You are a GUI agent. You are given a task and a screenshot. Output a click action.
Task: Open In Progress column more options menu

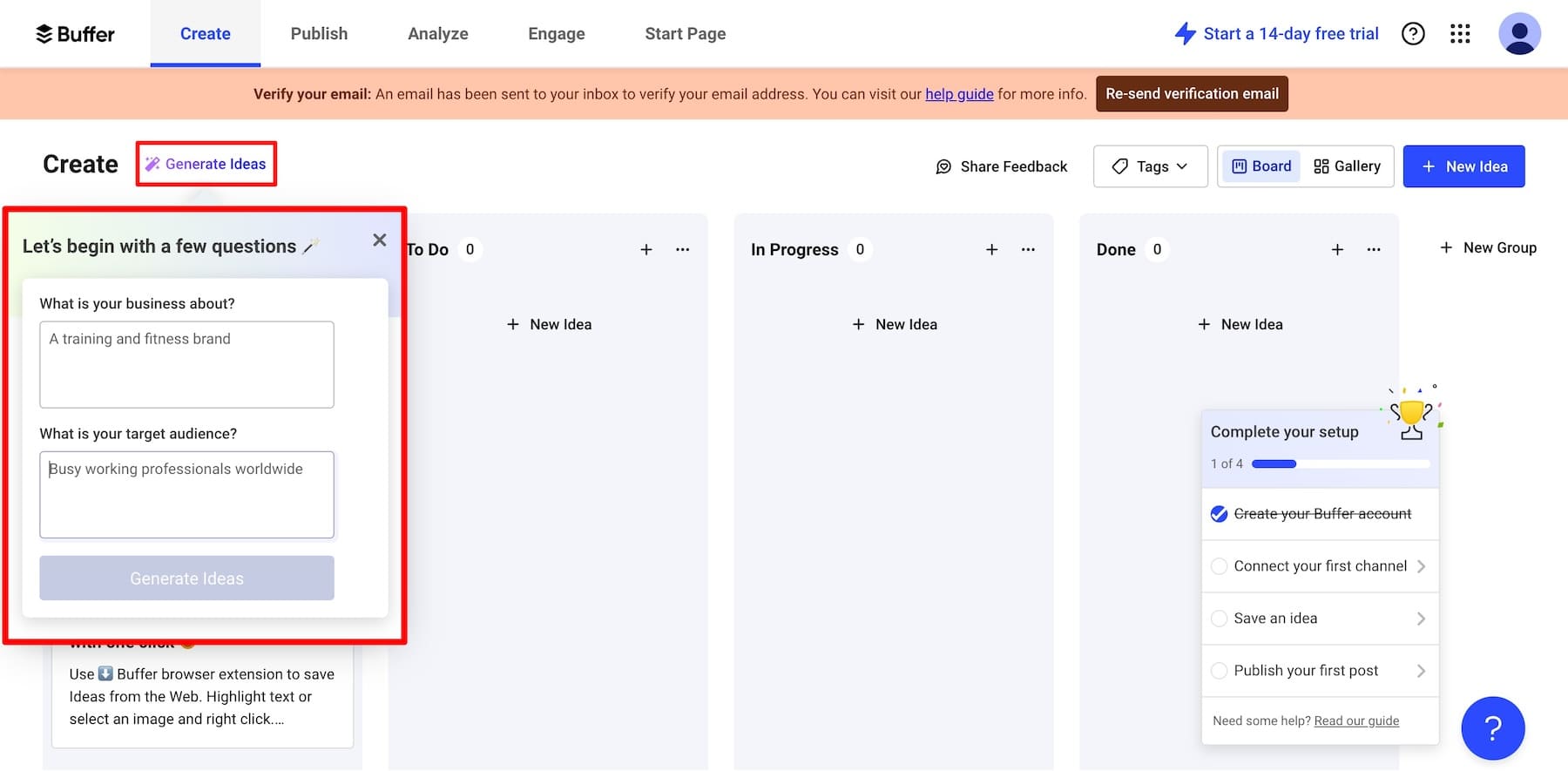click(x=1028, y=250)
